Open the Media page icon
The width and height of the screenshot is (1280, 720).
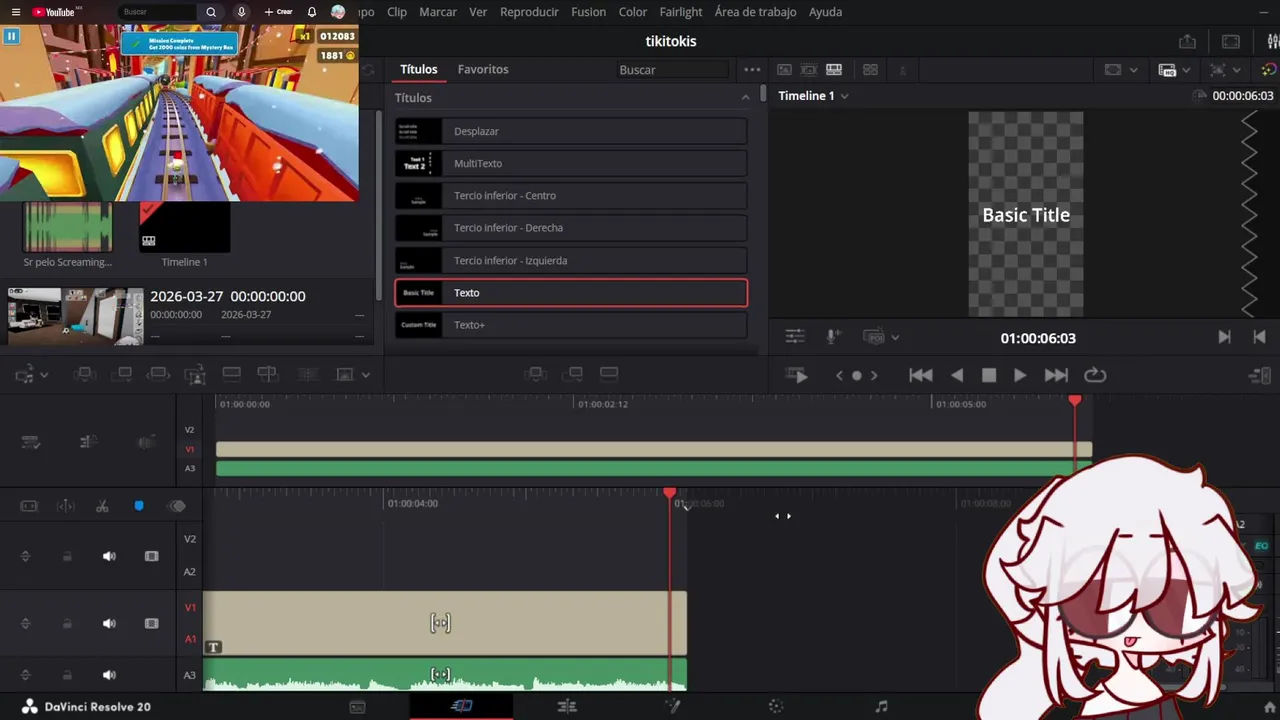(357, 707)
